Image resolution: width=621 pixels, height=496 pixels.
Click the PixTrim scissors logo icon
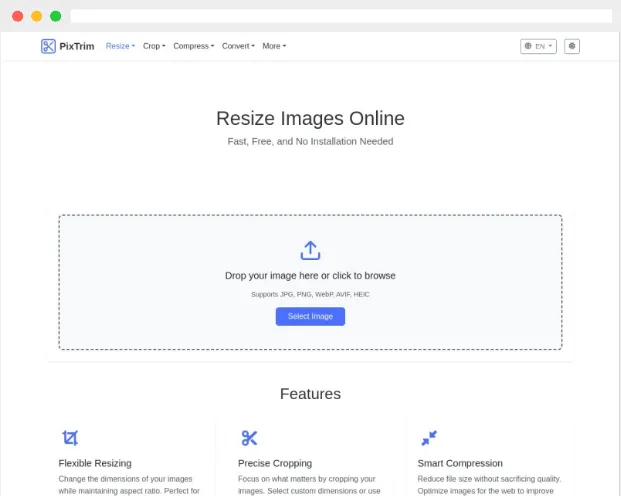pyautogui.click(x=48, y=46)
